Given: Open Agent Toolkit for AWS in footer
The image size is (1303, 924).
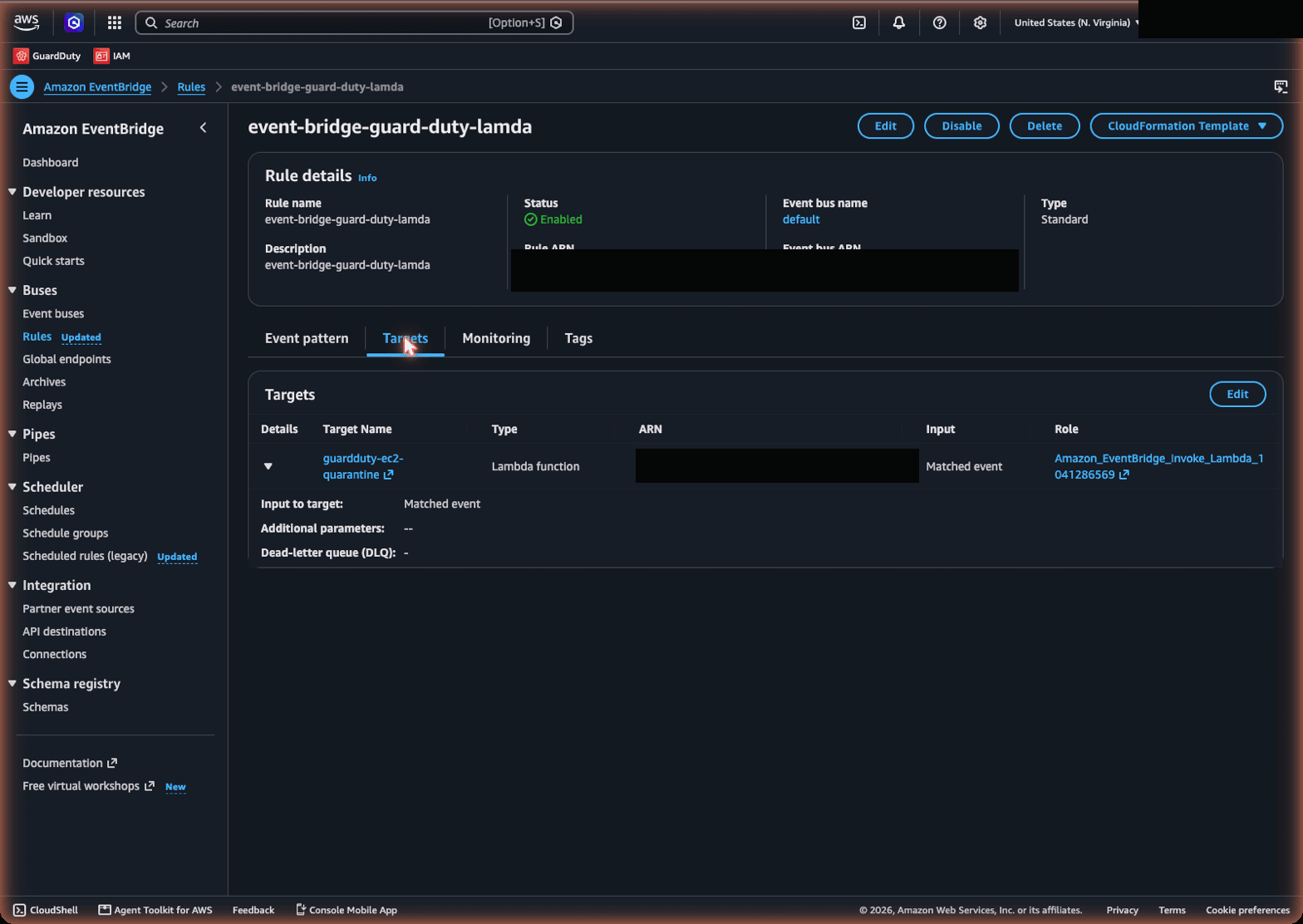Looking at the screenshot, I should coord(155,910).
